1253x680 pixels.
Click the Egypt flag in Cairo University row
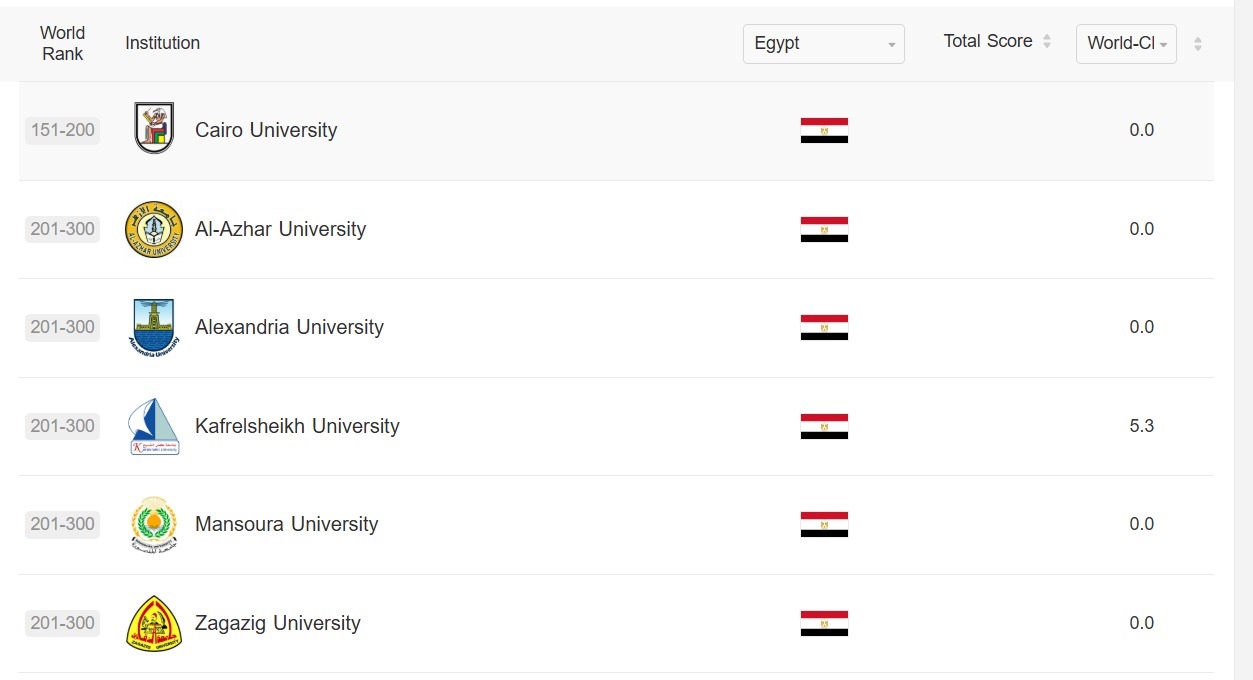click(x=824, y=130)
